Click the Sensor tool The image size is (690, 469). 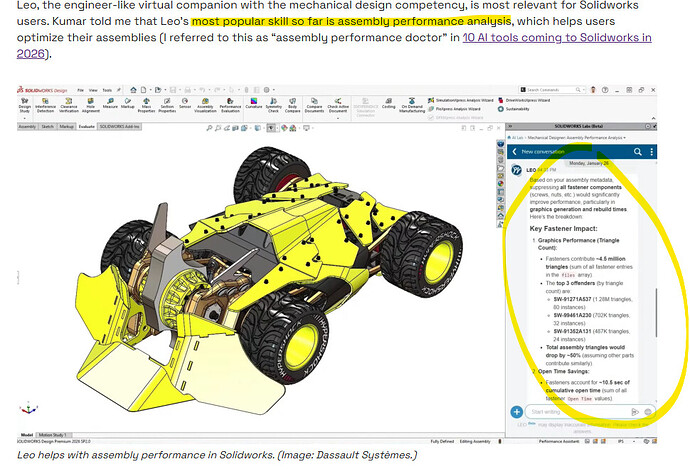coord(185,103)
